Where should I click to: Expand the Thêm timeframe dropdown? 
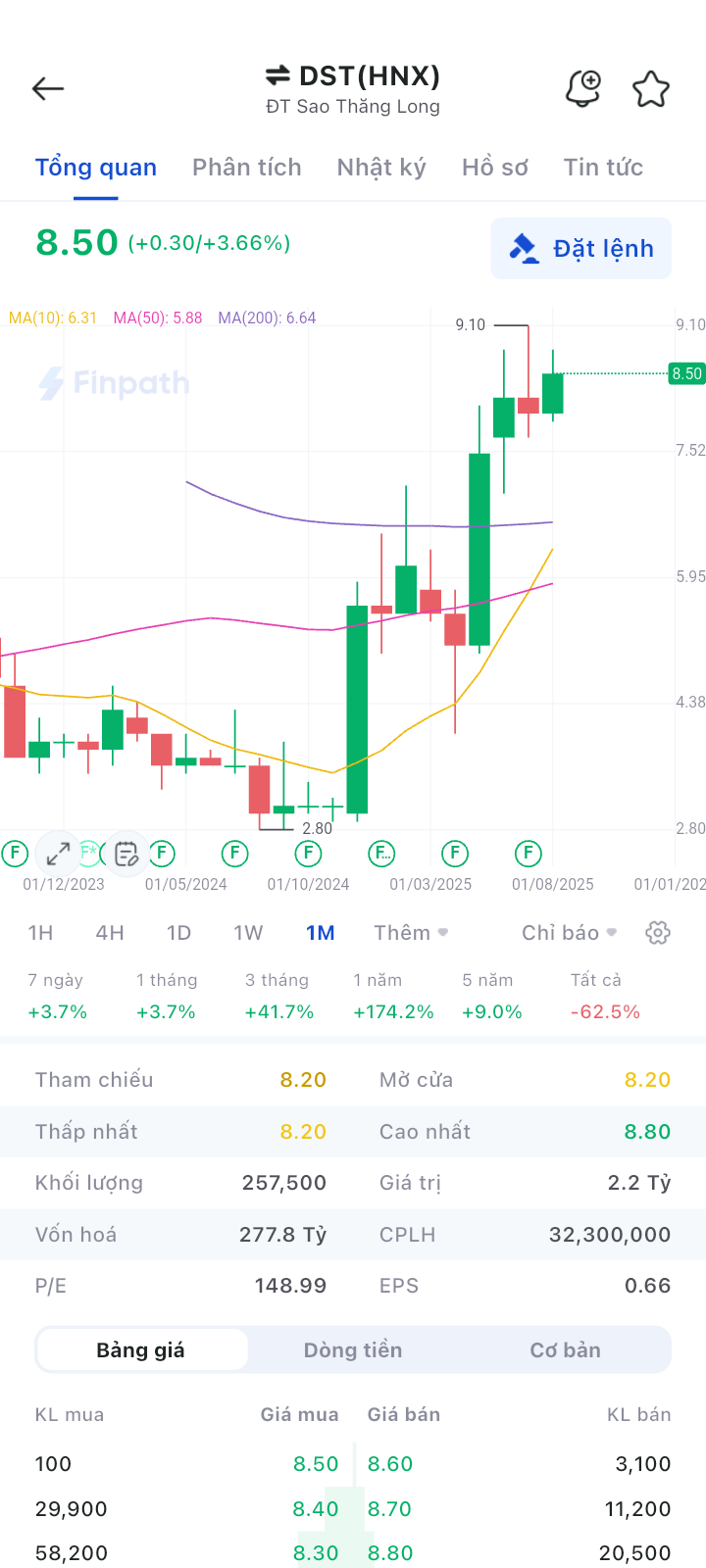[x=411, y=933]
